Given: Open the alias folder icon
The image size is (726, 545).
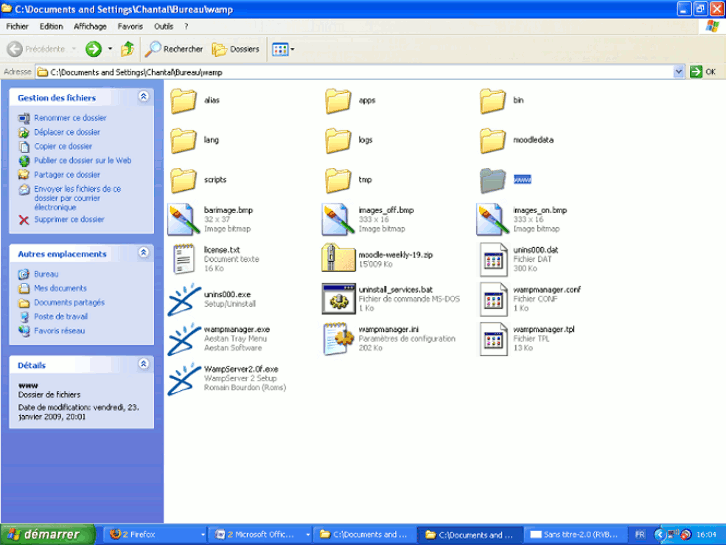Looking at the screenshot, I should 183,100.
